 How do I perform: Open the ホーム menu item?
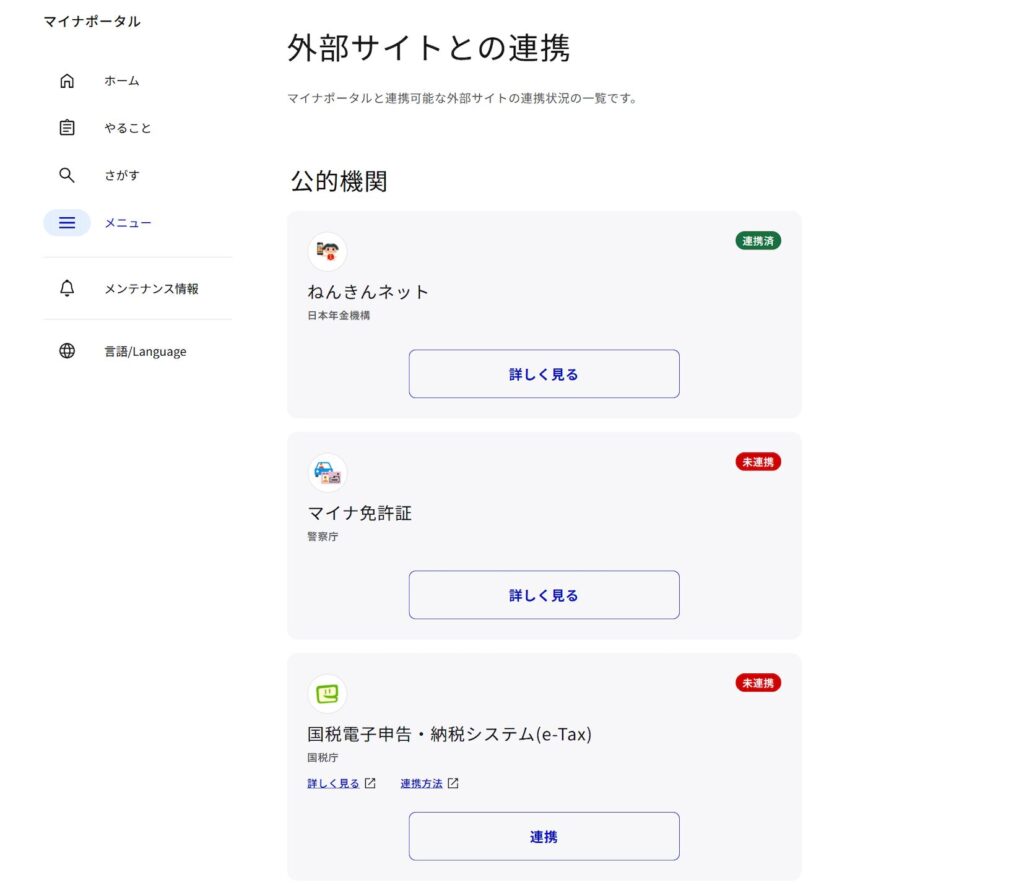click(x=122, y=81)
